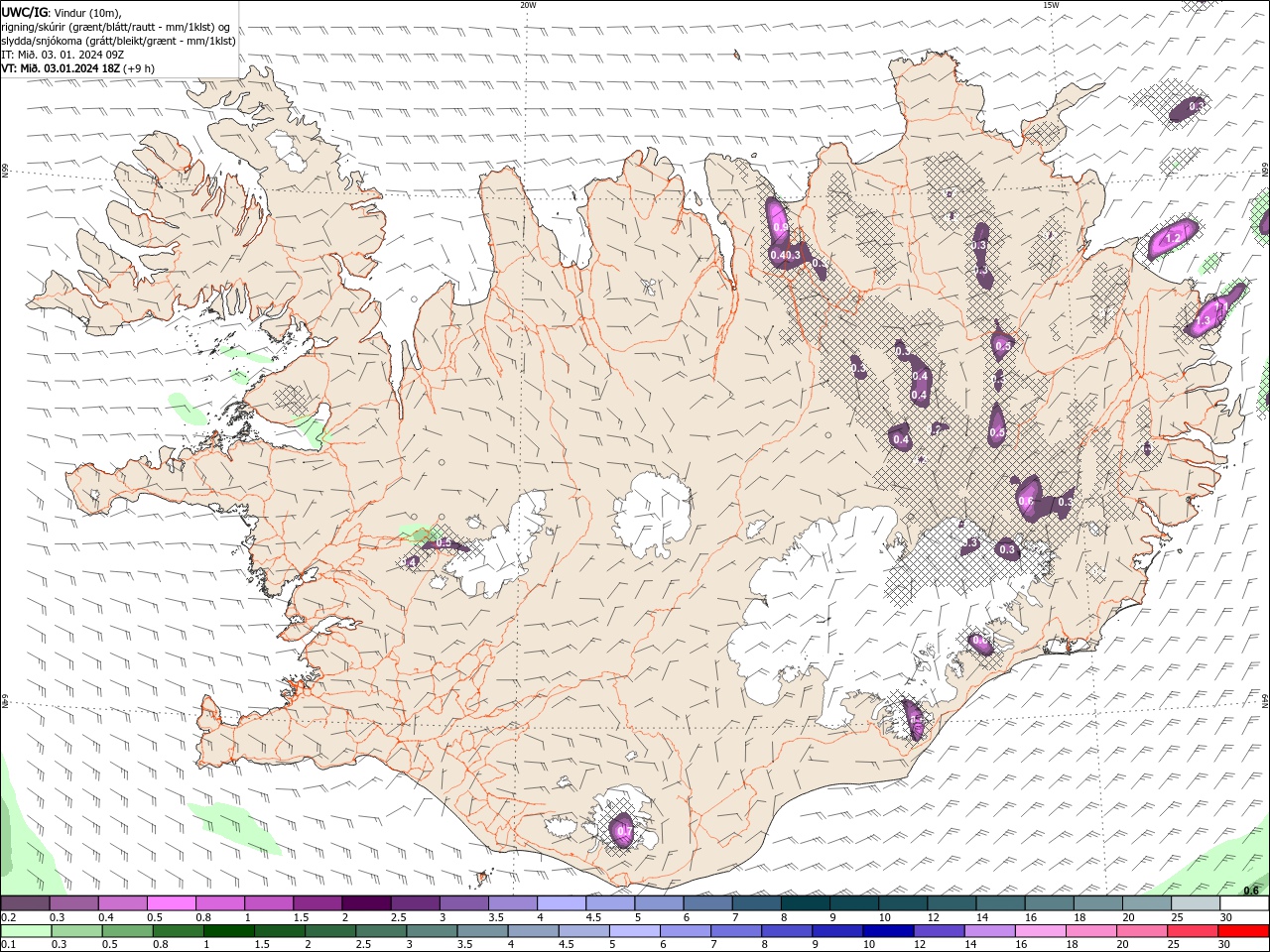Screen dimensions: 1270x952
Task: Select the upper legend swatch labeled 4.5
Action: (609, 903)
